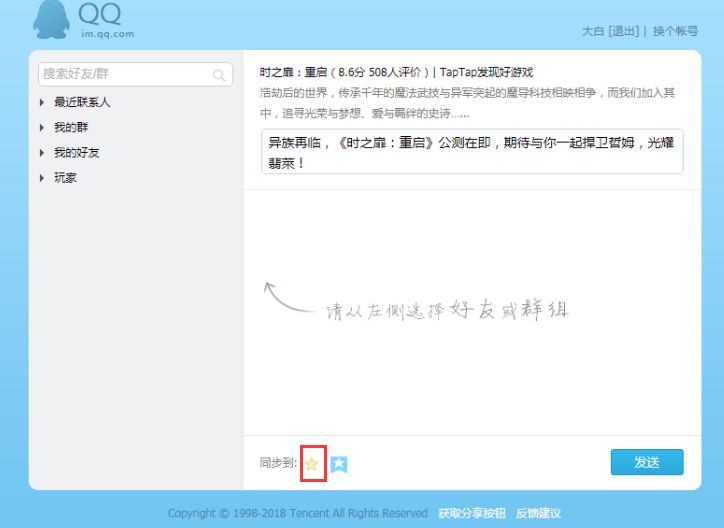Click the 退出 logout link
724x528 pixels.
[x=624, y=31]
